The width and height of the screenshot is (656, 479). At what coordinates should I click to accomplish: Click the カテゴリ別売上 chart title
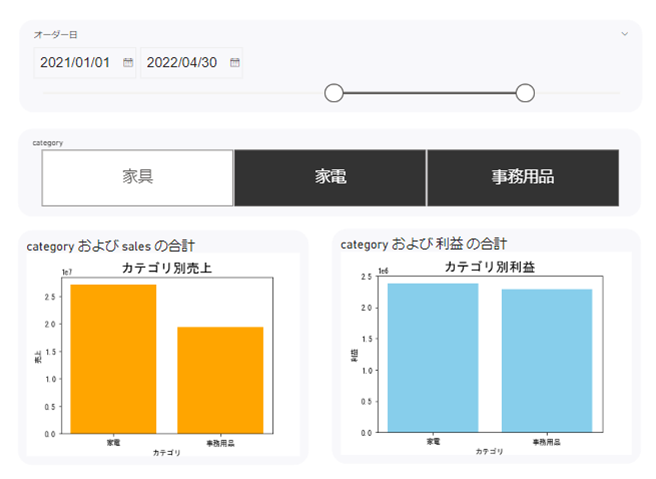click(166, 267)
